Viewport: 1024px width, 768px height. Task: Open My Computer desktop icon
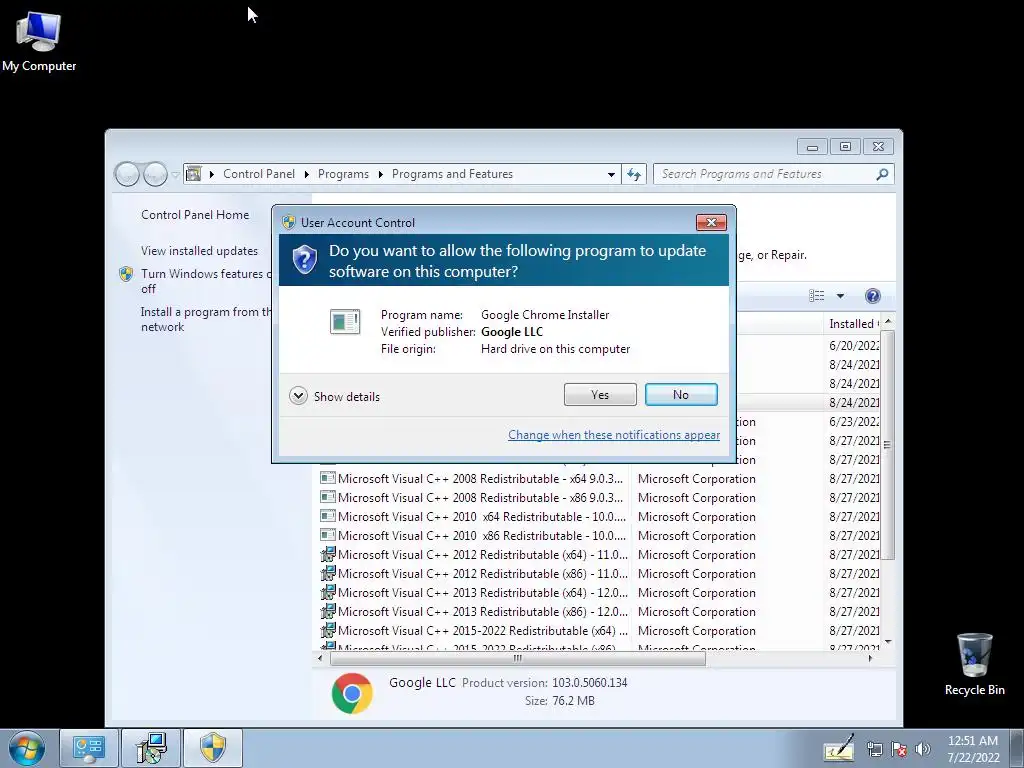[x=39, y=40]
